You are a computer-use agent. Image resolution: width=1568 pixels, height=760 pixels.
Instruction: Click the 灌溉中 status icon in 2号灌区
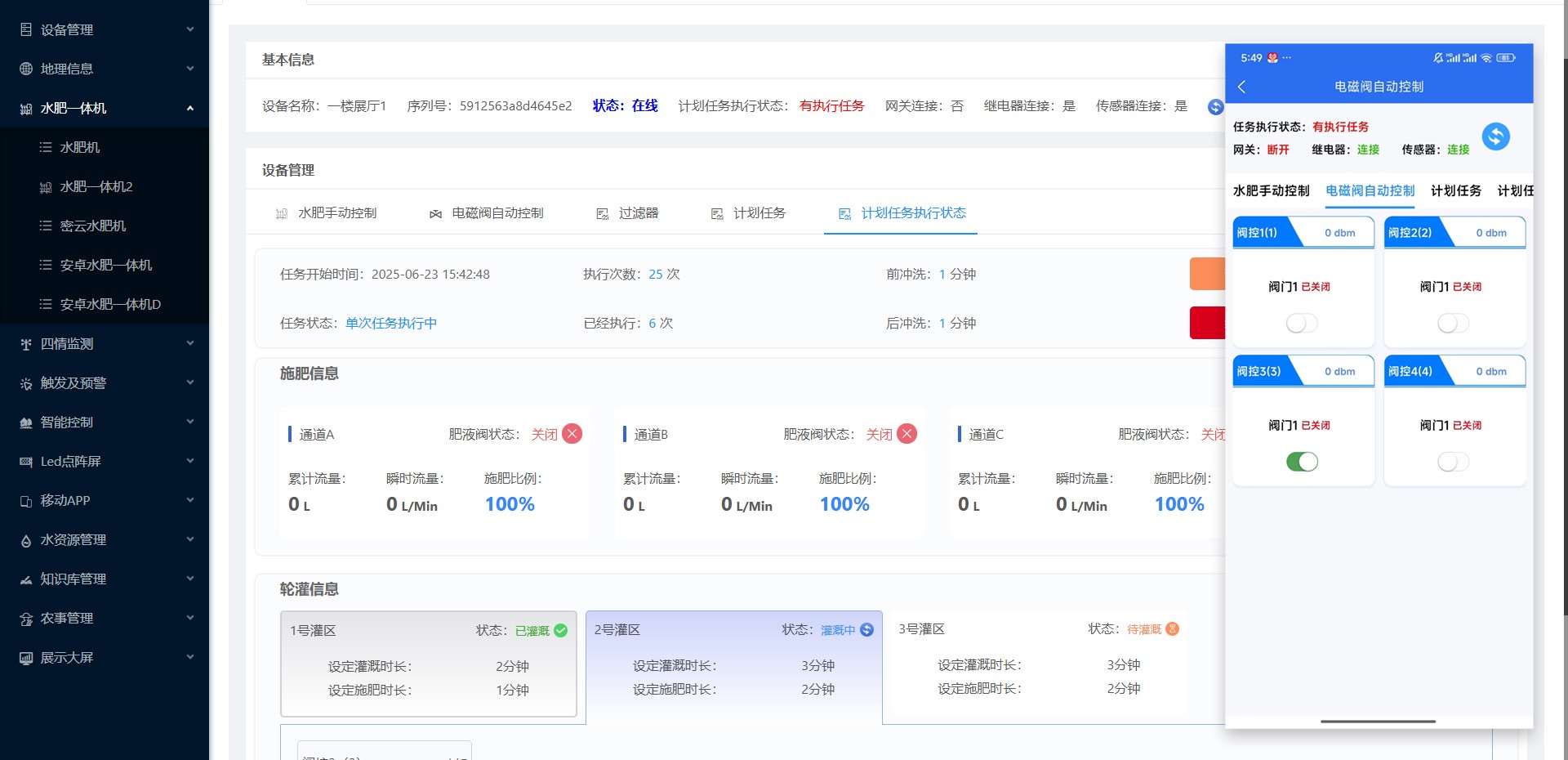point(867,630)
